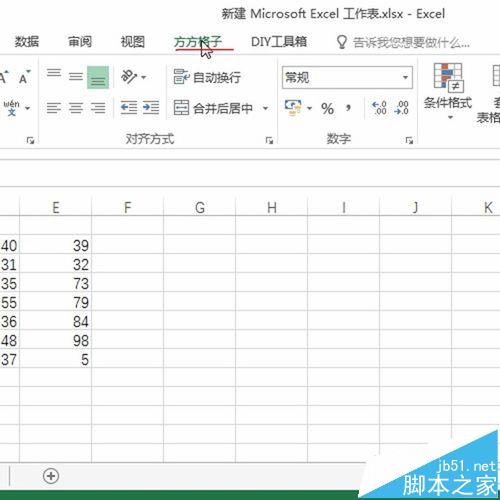Select column E header
This screenshot has height=500, width=500.
pyautogui.click(x=56, y=207)
